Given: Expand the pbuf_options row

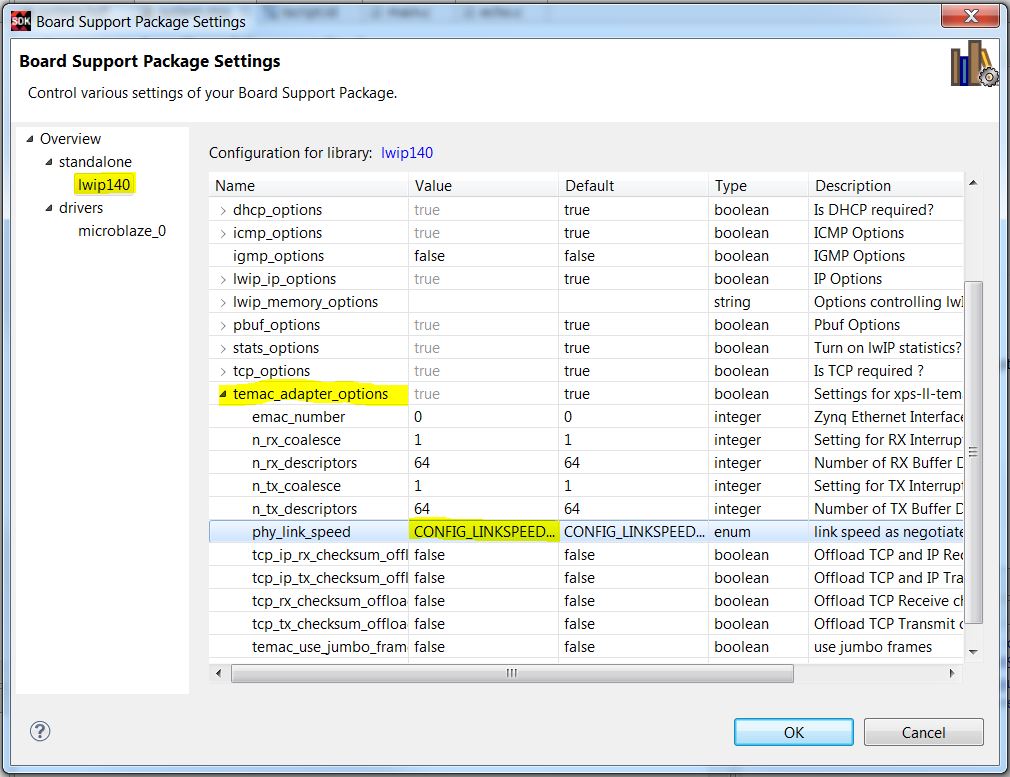Looking at the screenshot, I should 223,325.
